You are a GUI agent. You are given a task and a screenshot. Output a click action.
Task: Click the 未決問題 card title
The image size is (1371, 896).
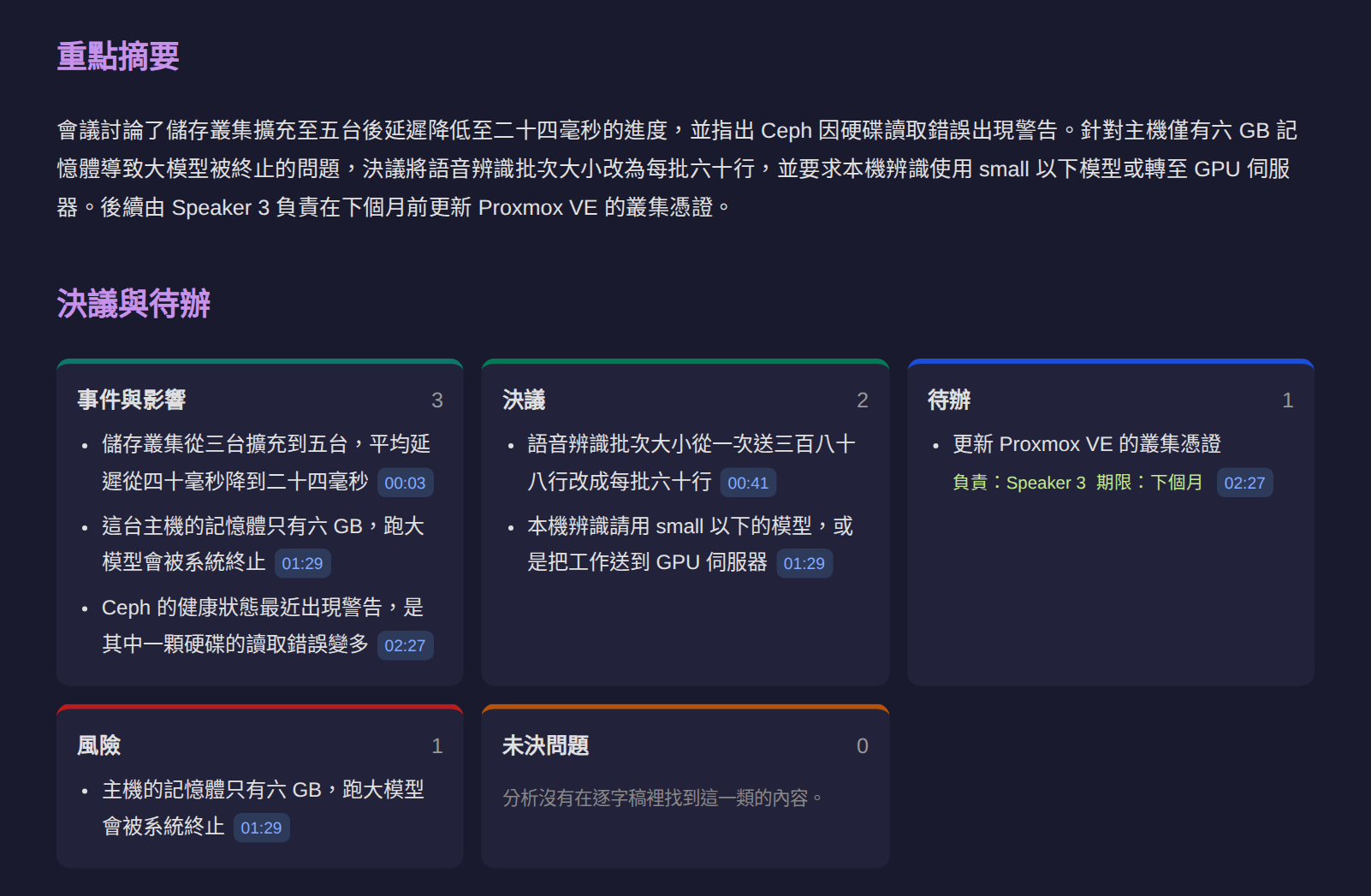tap(545, 745)
